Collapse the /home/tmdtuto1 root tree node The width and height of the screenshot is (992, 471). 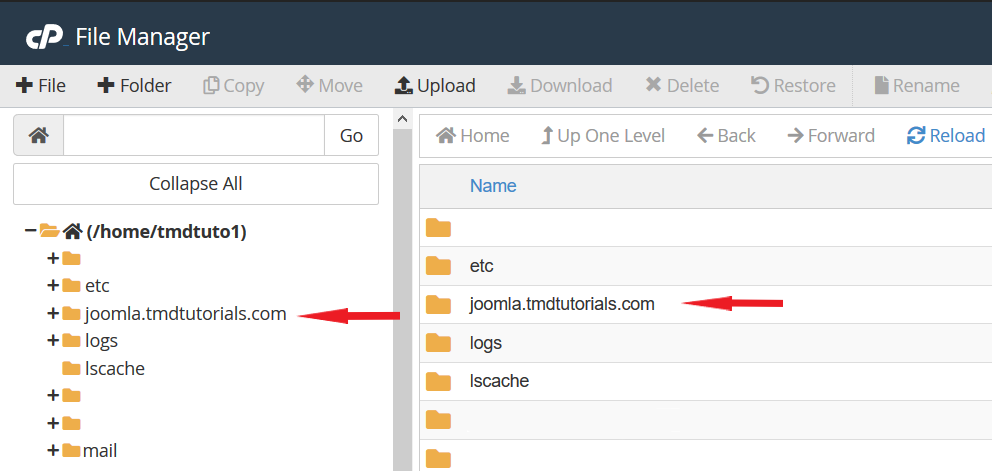[30, 232]
